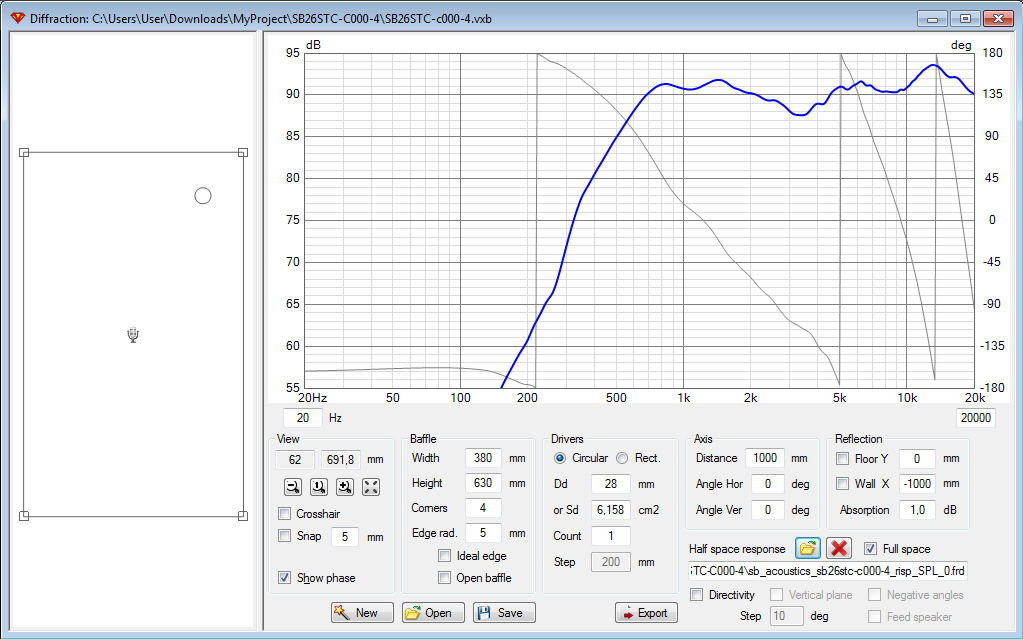Click the Export button
The width and height of the screenshot is (1023, 639).
pyautogui.click(x=646, y=612)
